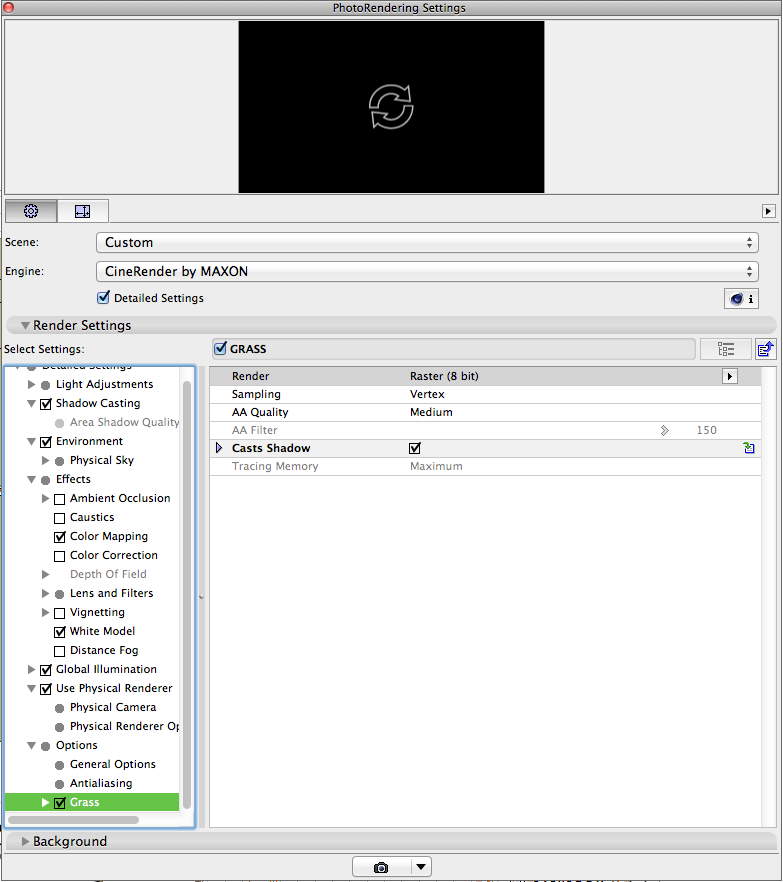The width and height of the screenshot is (783, 882).
Task: Toggle the Global Illumination checkbox
Action: (46, 670)
